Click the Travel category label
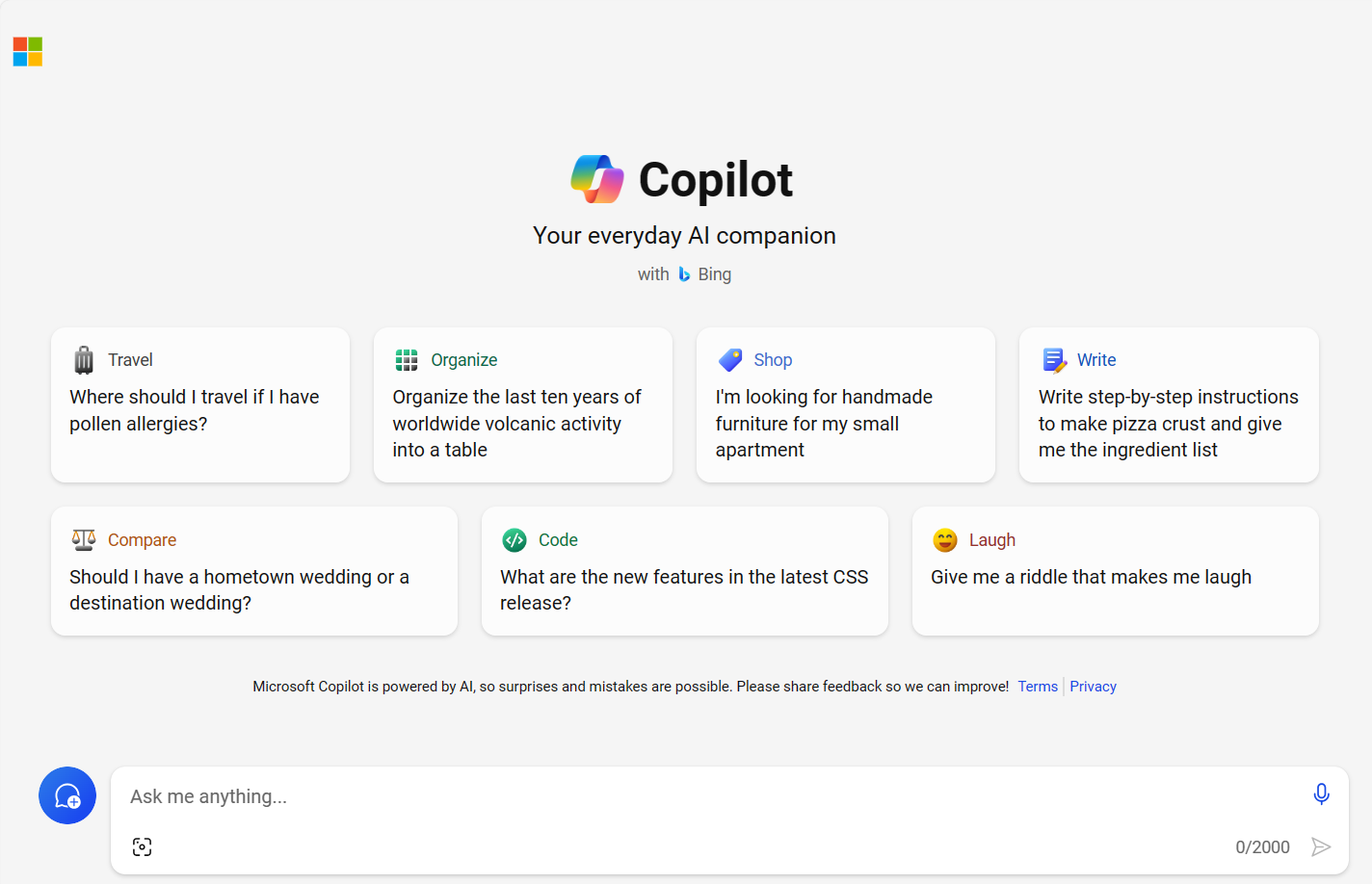This screenshot has height=884, width=1372. [130, 360]
